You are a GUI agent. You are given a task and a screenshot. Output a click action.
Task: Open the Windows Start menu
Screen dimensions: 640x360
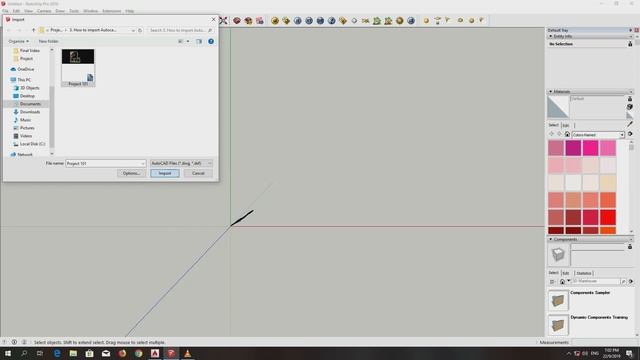click(x=7, y=353)
